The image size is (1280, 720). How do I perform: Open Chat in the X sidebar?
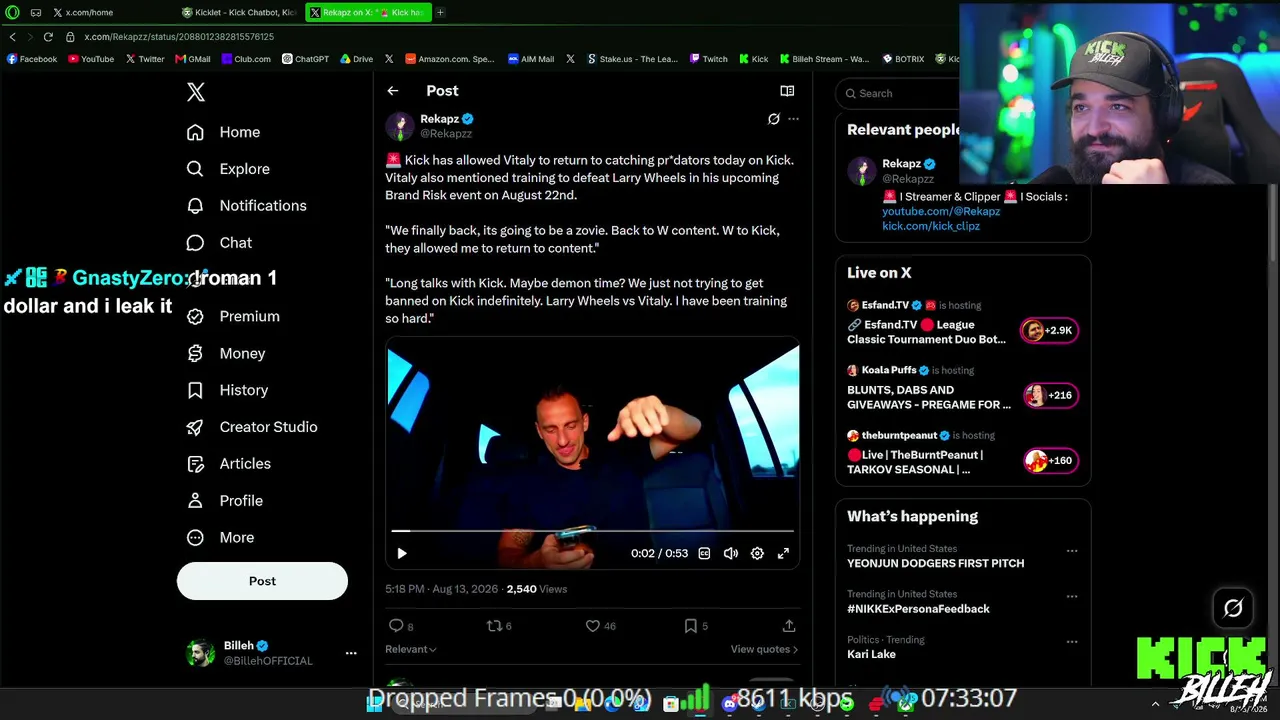tap(219, 243)
